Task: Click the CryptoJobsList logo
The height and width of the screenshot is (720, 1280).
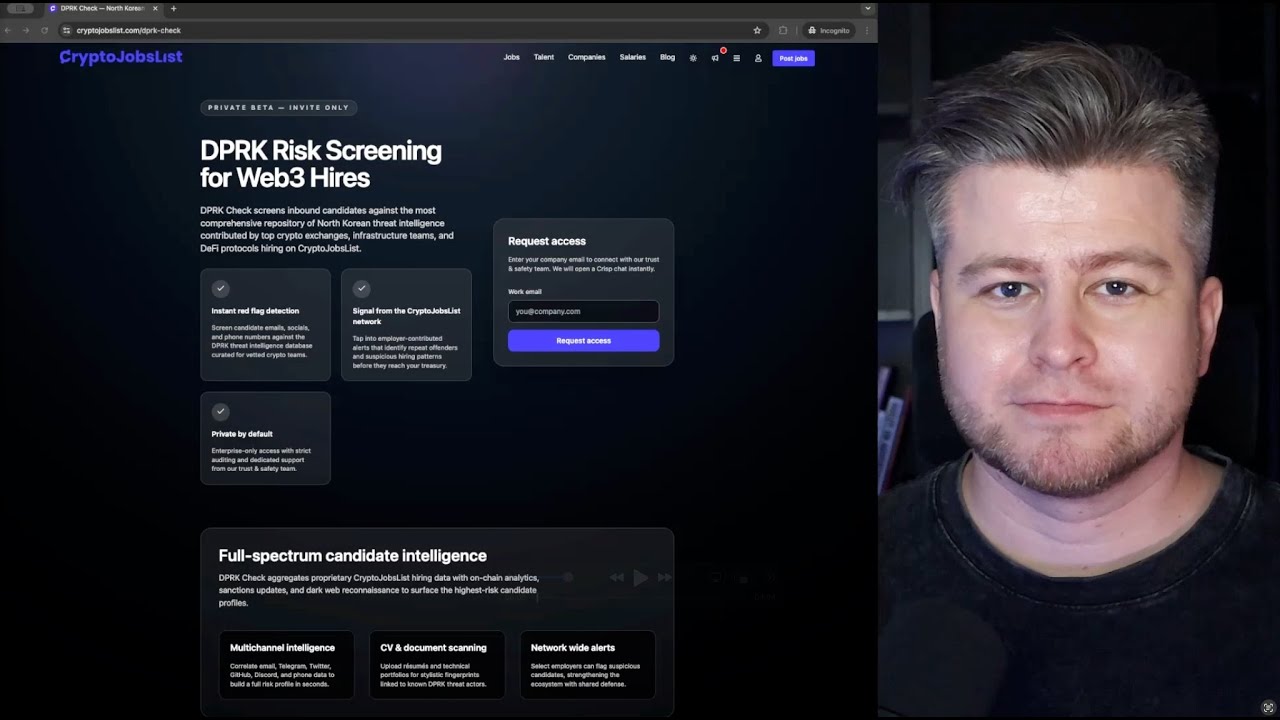Action: (x=121, y=57)
